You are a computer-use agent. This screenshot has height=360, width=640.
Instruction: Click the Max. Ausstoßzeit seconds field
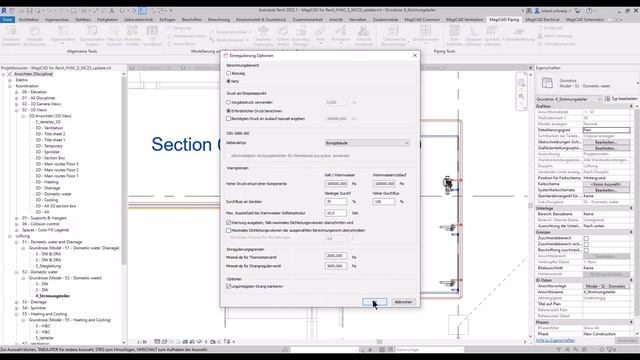coord(336,213)
